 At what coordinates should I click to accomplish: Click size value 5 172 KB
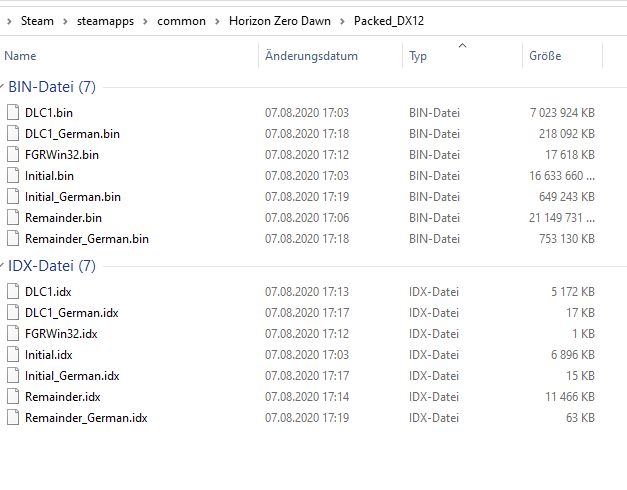point(573,292)
